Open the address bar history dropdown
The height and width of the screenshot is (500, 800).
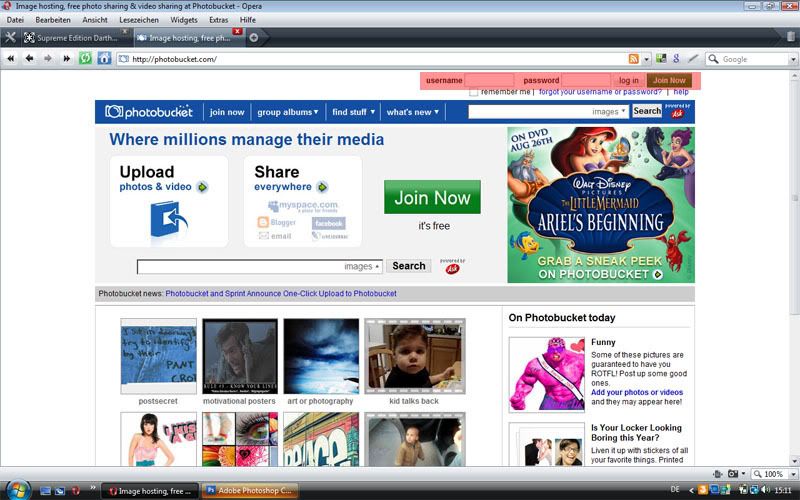(x=646, y=59)
